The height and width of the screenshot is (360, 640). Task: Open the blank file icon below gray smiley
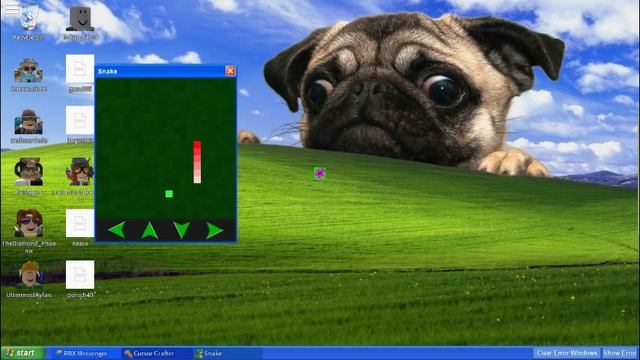pos(80,69)
